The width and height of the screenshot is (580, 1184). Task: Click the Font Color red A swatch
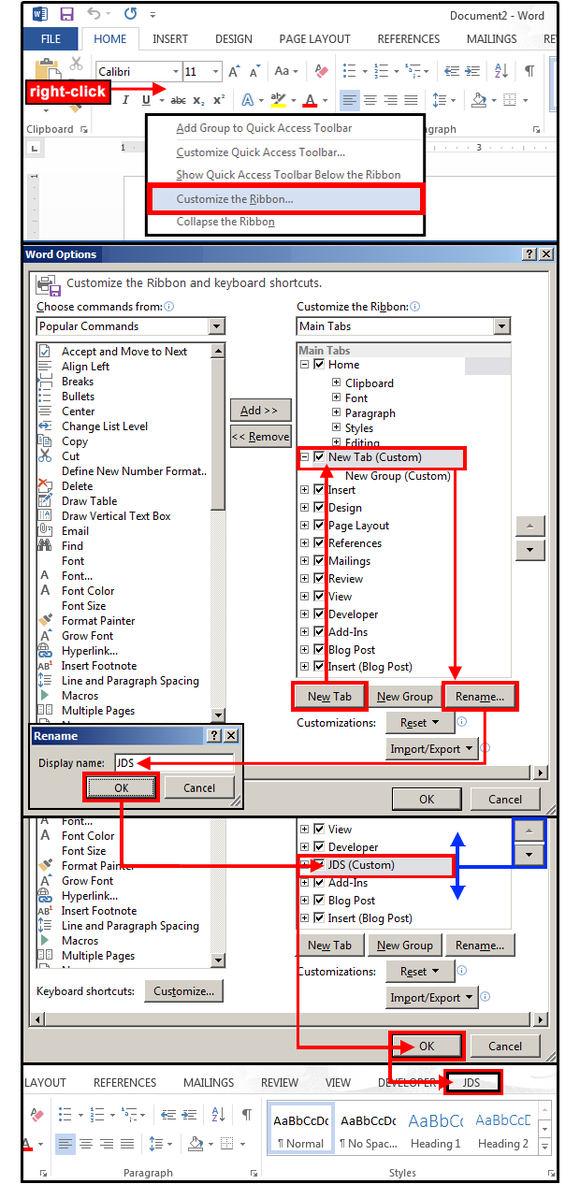point(310,100)
